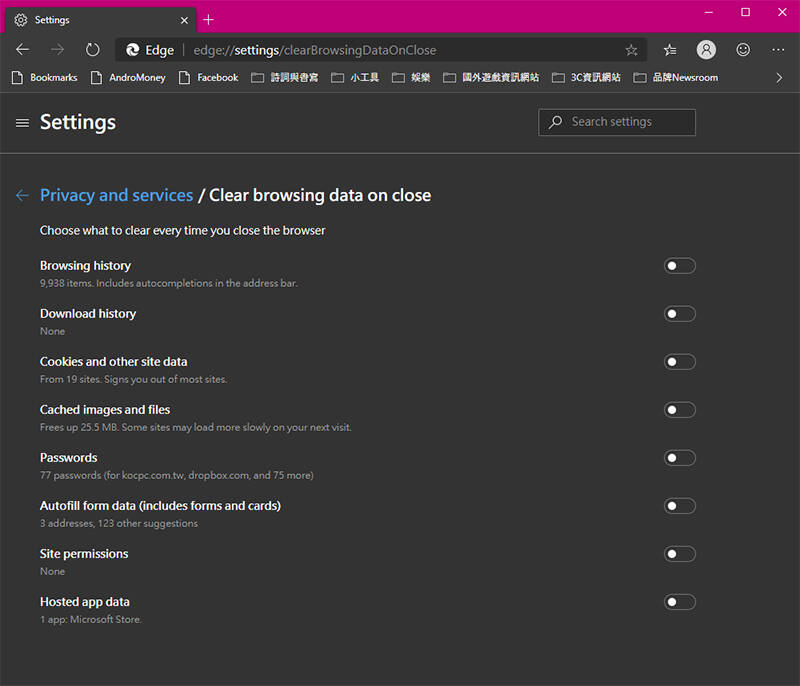The height and width of the screenshot is (686, 800).
Task: Toggle Site permissions switch
Action: [x=680, y=554]
